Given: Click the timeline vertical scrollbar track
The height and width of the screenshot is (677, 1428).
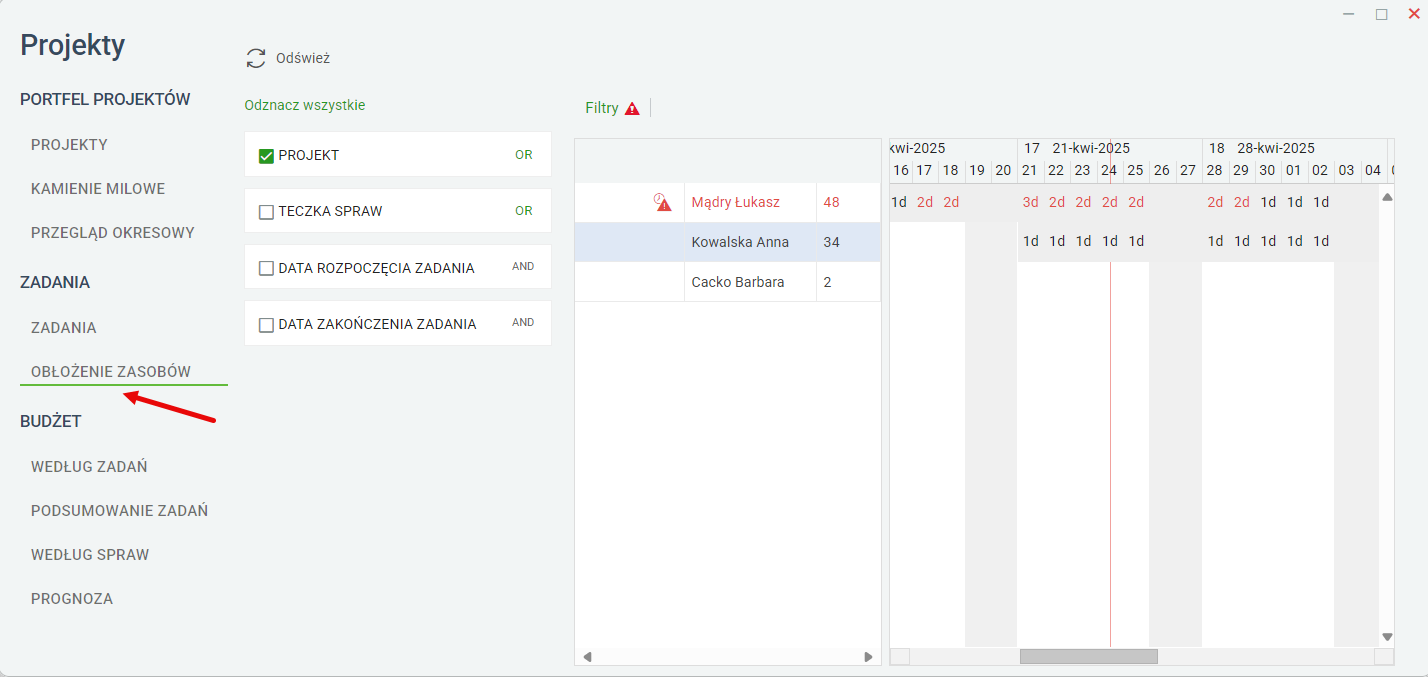Looking at the screenshot, I should tap(1387, 417).
